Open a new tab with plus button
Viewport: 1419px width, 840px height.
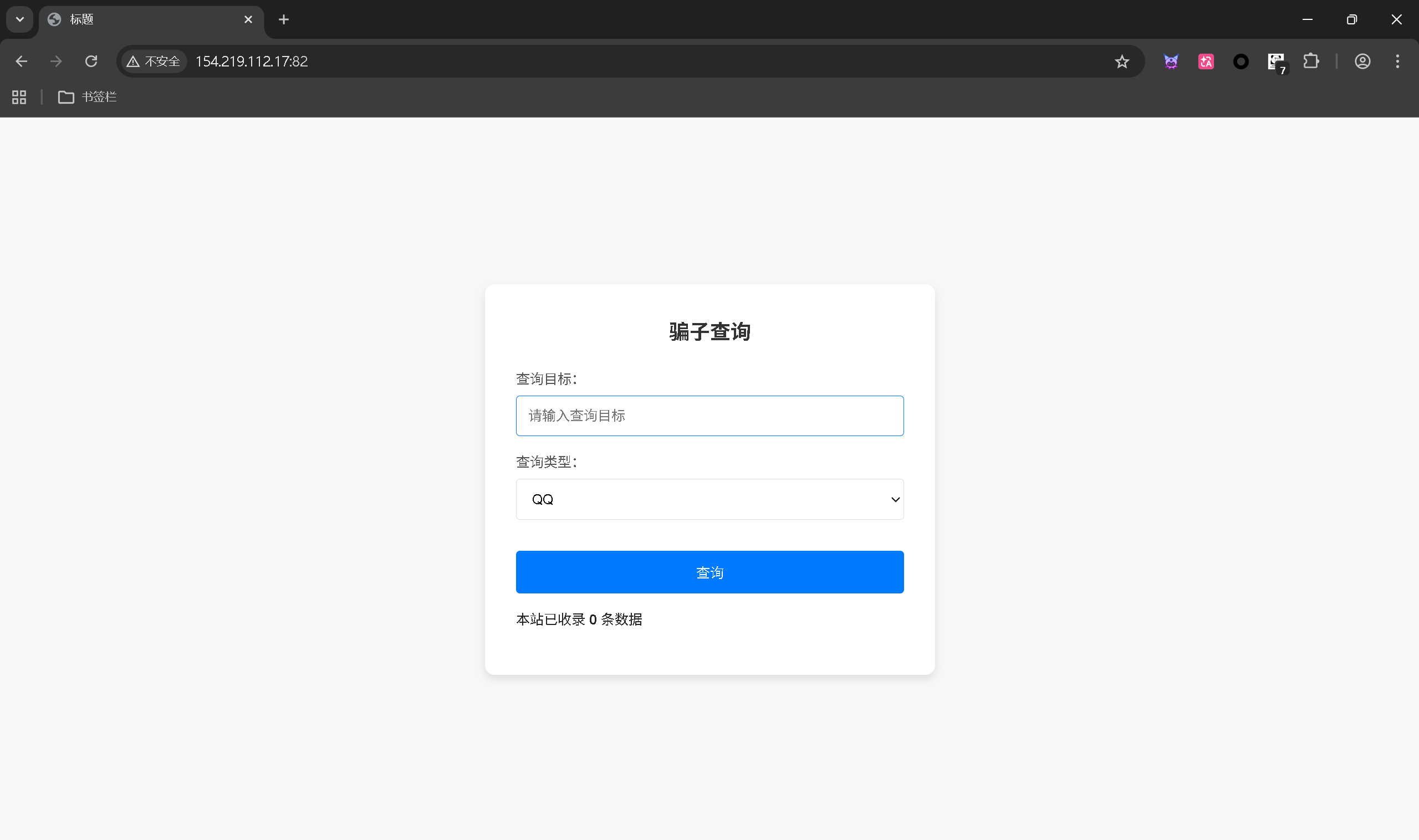click(x=284, y=20)
